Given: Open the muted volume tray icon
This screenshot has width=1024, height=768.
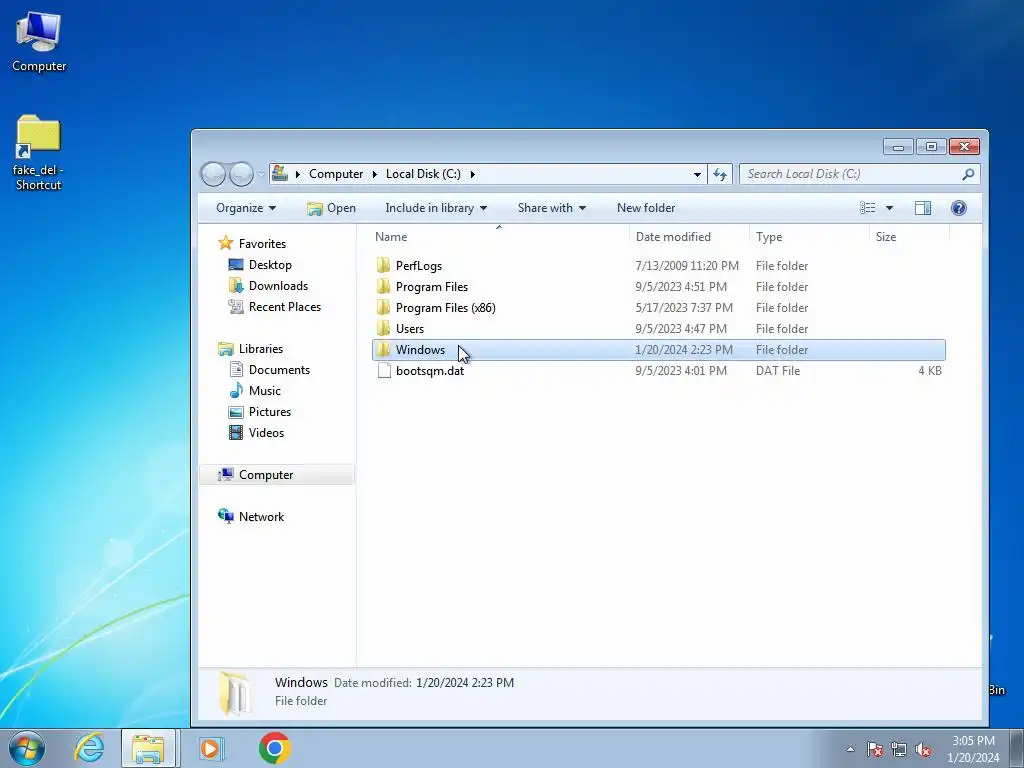Looking at the screenshot, I should [x=923, y=749].
